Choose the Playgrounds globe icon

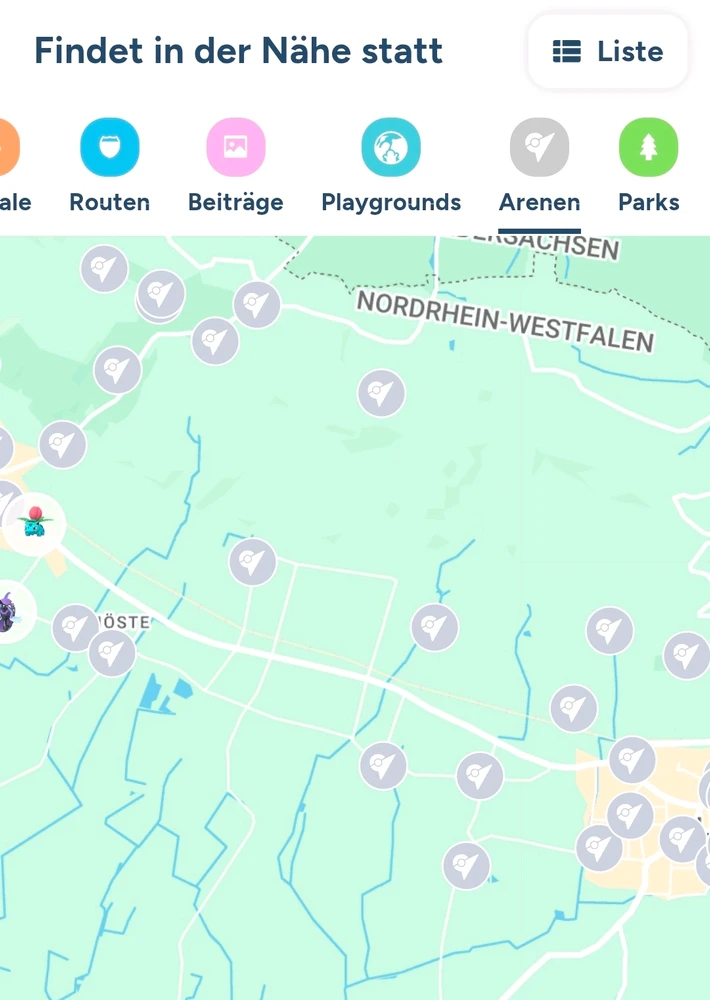[391, 147]
